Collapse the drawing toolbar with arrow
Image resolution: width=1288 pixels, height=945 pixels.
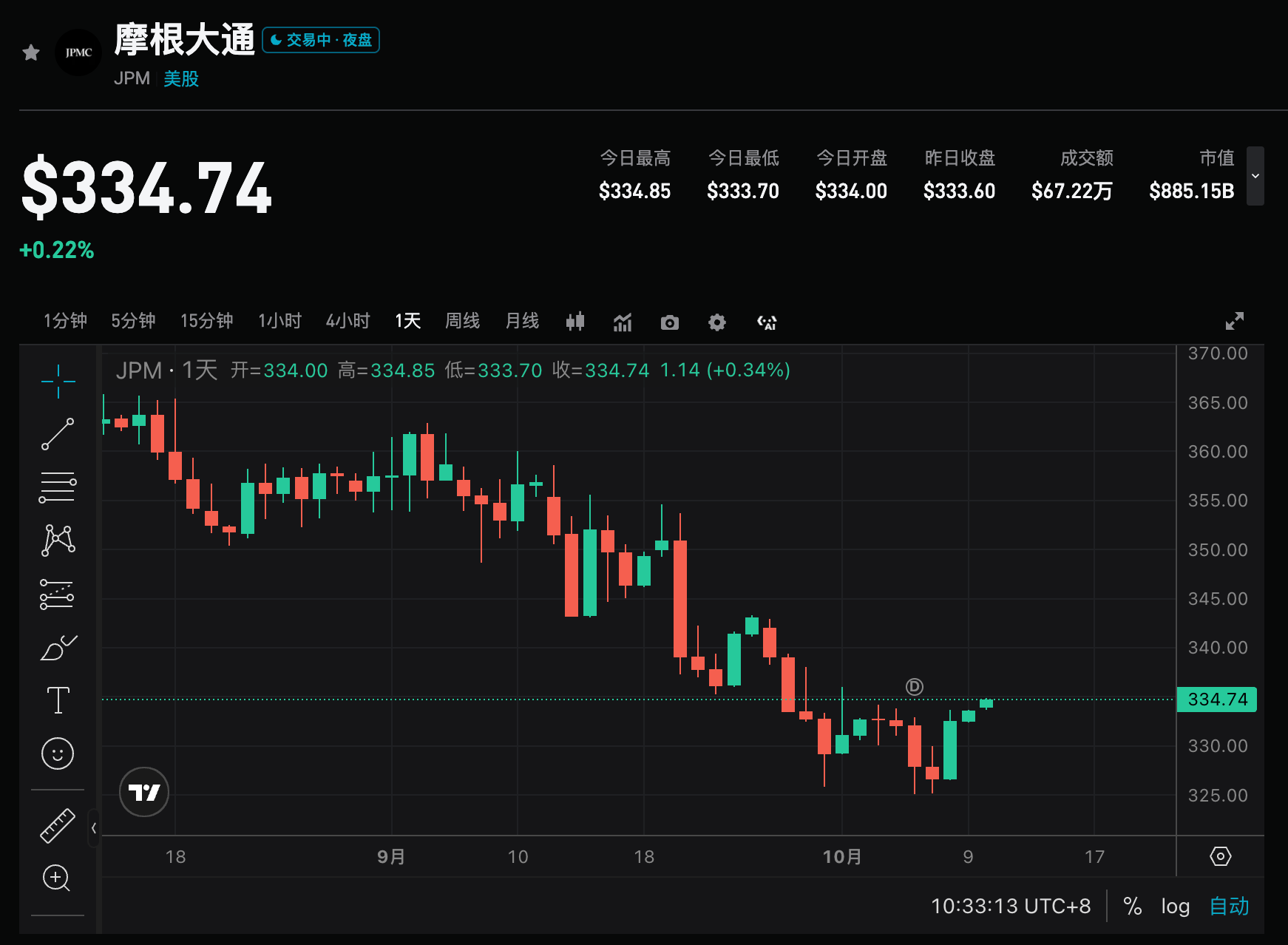(94, 828)
